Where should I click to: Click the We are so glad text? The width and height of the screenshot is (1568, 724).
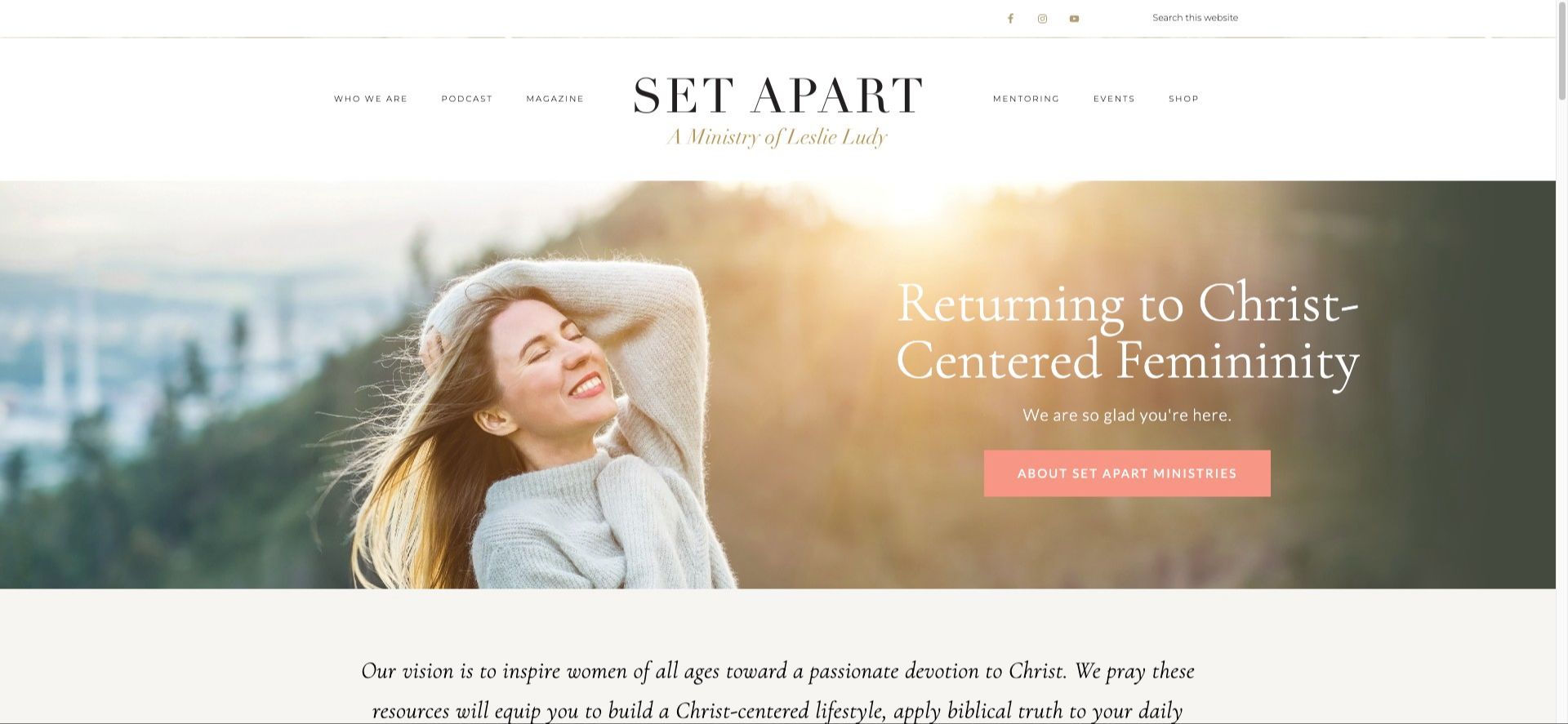point(1126,415)
